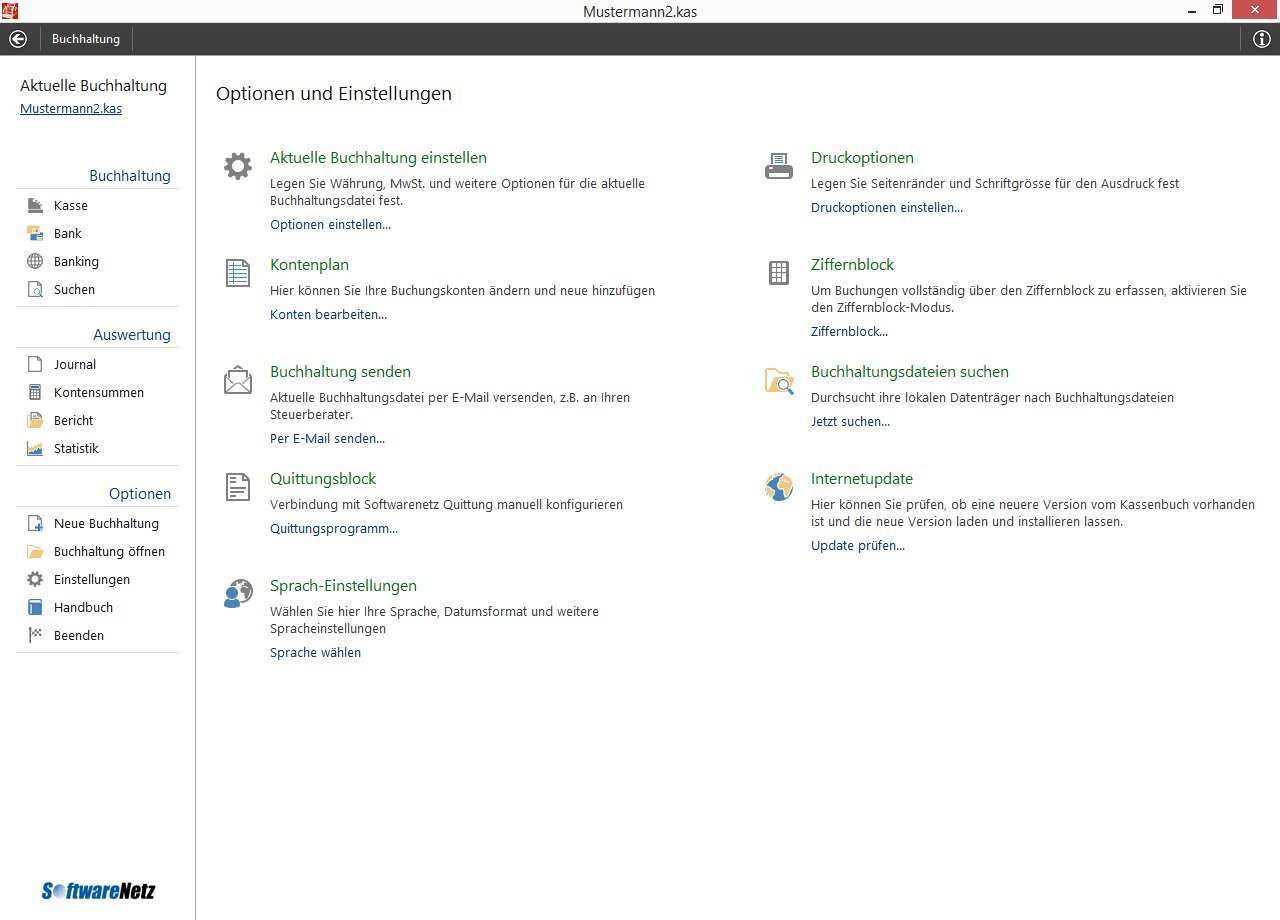
Task: Click the Ziffernblock... link
Action: pos(849,331)
